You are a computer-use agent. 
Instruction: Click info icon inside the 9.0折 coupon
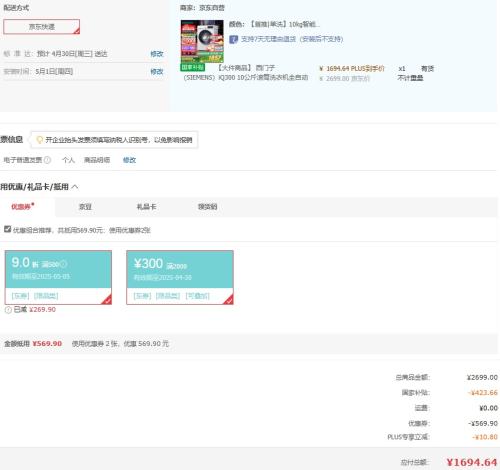[x=63, y=264]
